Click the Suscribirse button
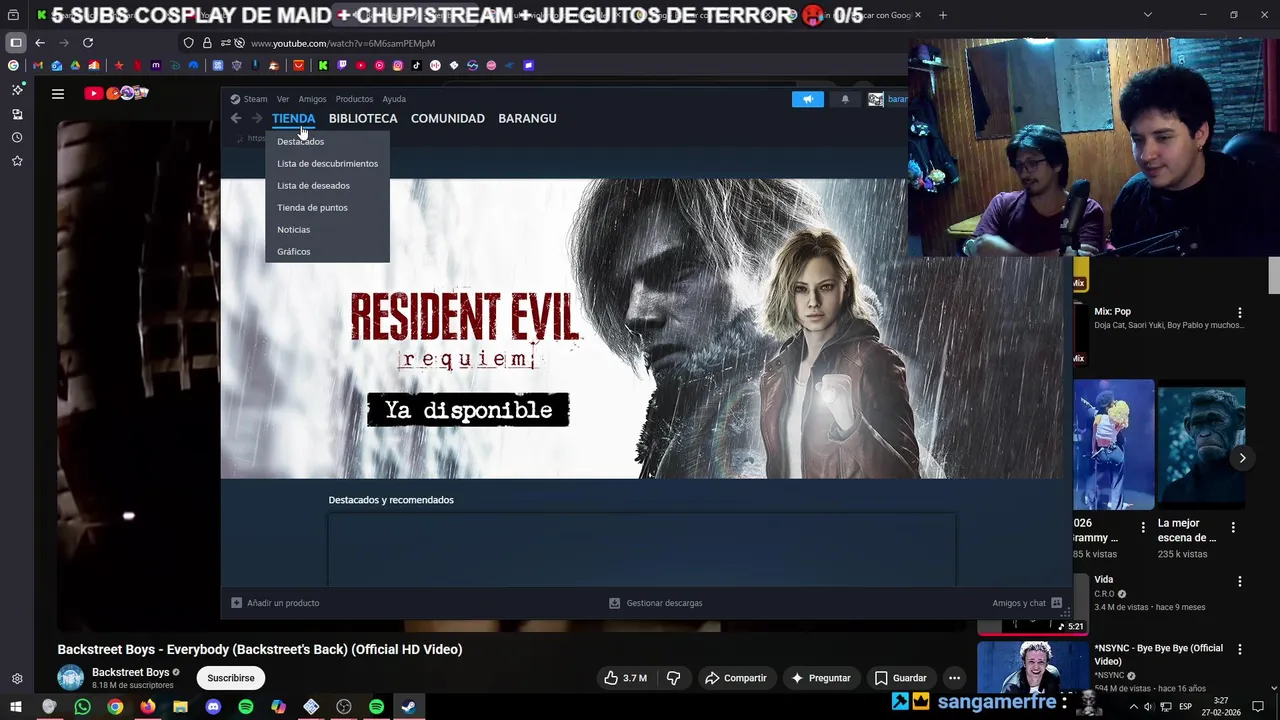The width and height of the screenshot is (1280, 720). click(x=231, y=678)
